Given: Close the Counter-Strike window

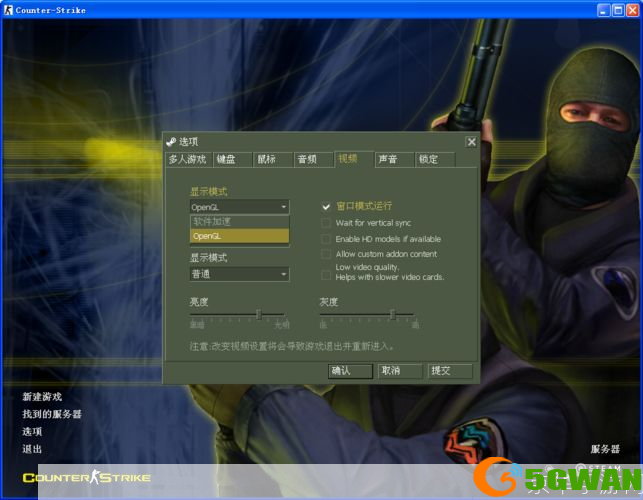Looking at the screenshot, I should click(x=633, y=10).
